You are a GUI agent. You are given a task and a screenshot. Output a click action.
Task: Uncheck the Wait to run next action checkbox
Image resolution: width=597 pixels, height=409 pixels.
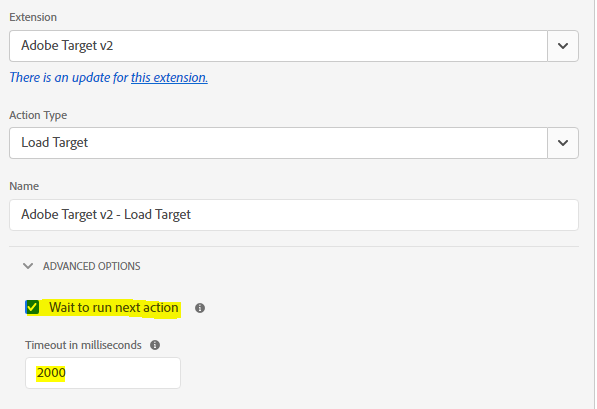pyautogui.click(x=32, y=307)
